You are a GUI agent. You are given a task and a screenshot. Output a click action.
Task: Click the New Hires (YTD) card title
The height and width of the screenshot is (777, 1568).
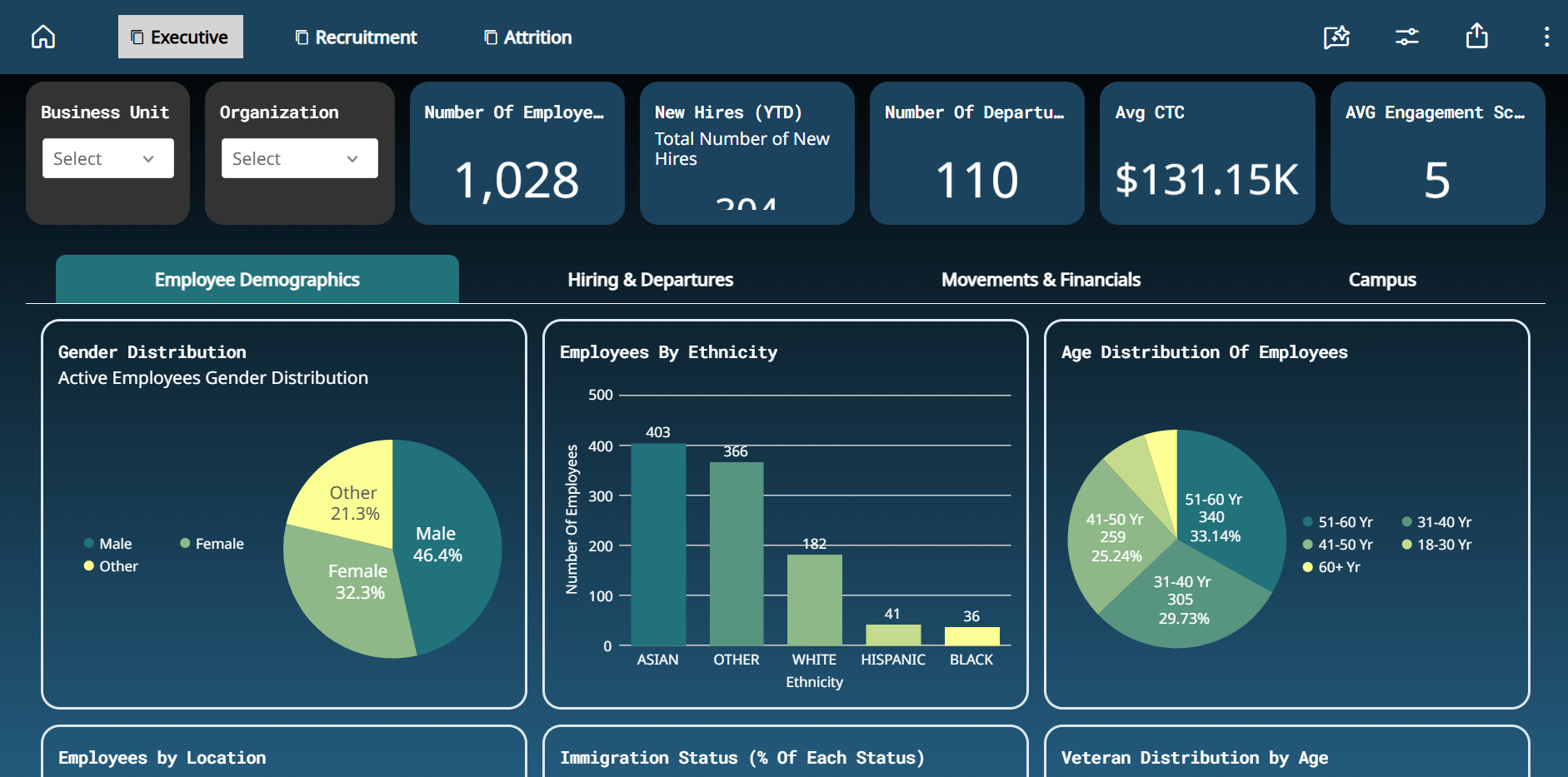pos(728,112)
